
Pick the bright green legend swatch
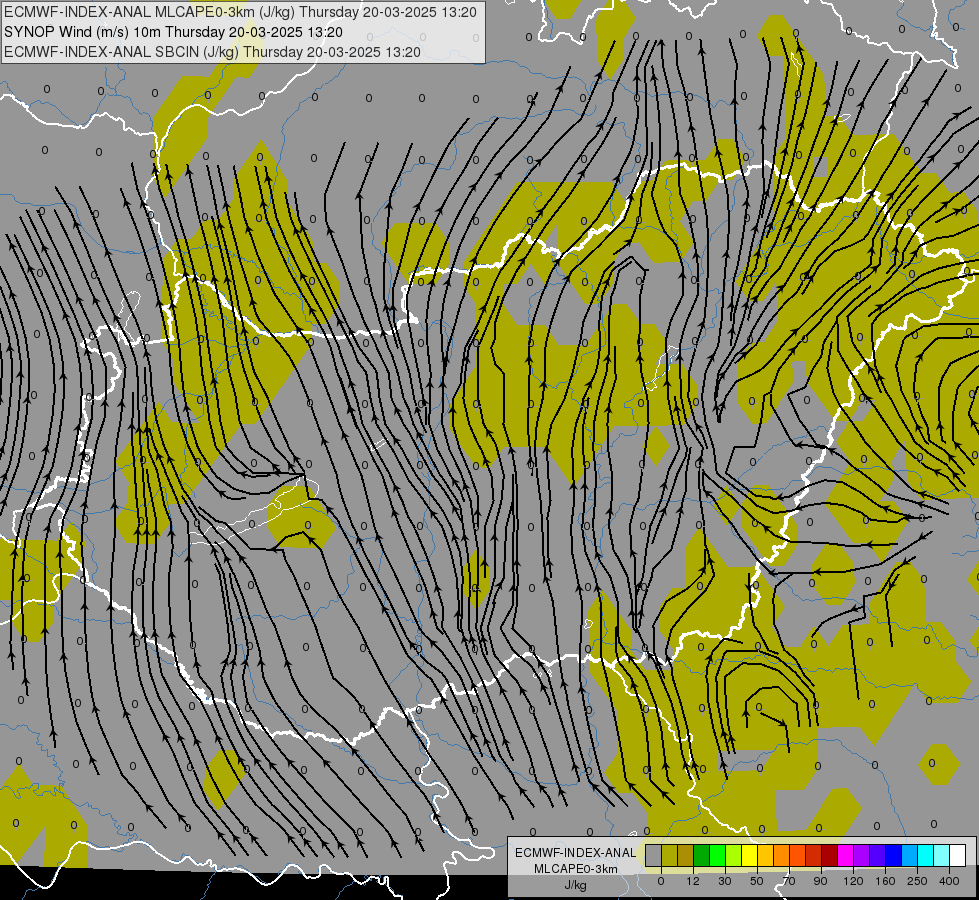click(717, 855)
